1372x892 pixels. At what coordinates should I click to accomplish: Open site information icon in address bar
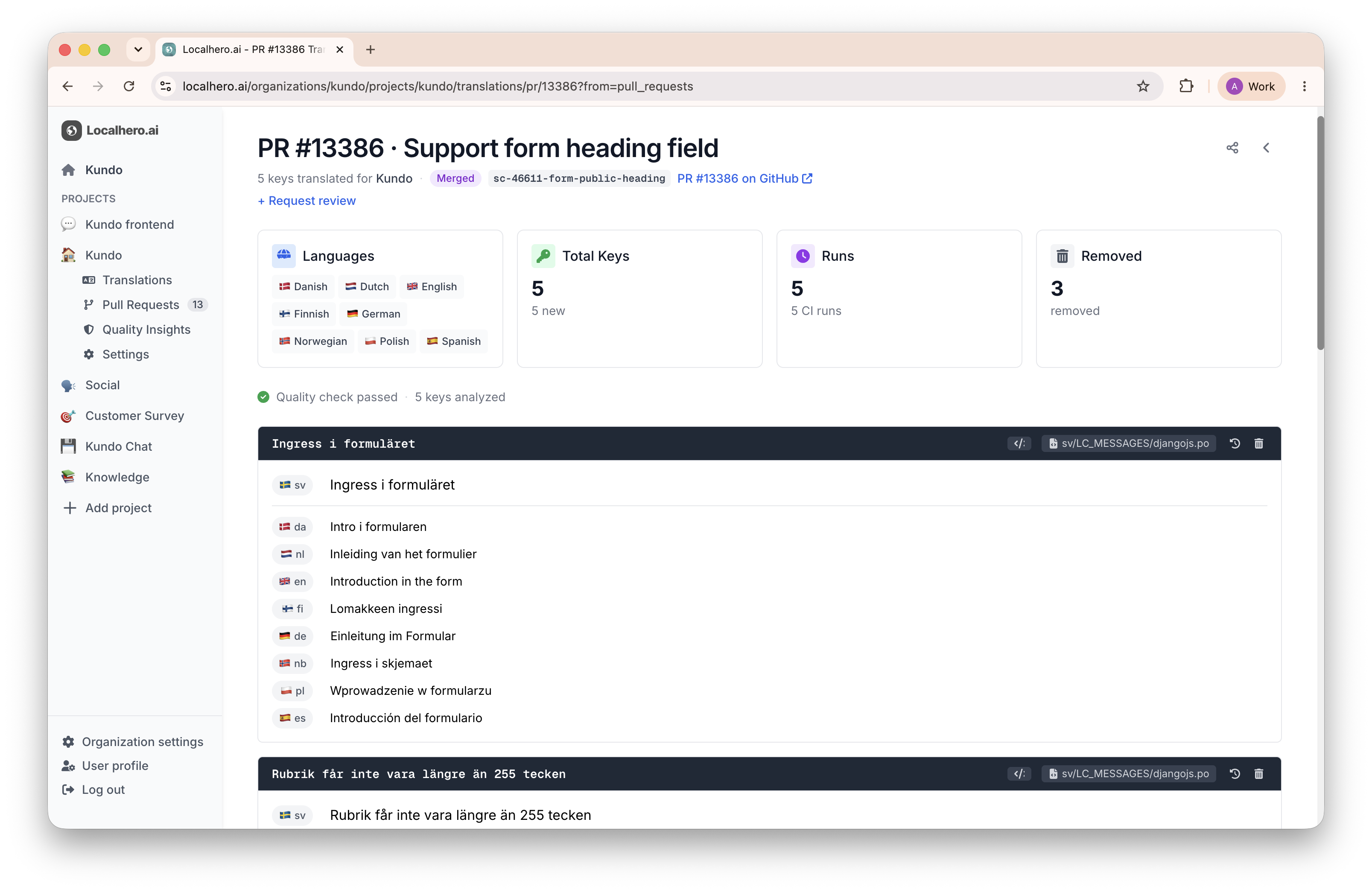(166, 87)
